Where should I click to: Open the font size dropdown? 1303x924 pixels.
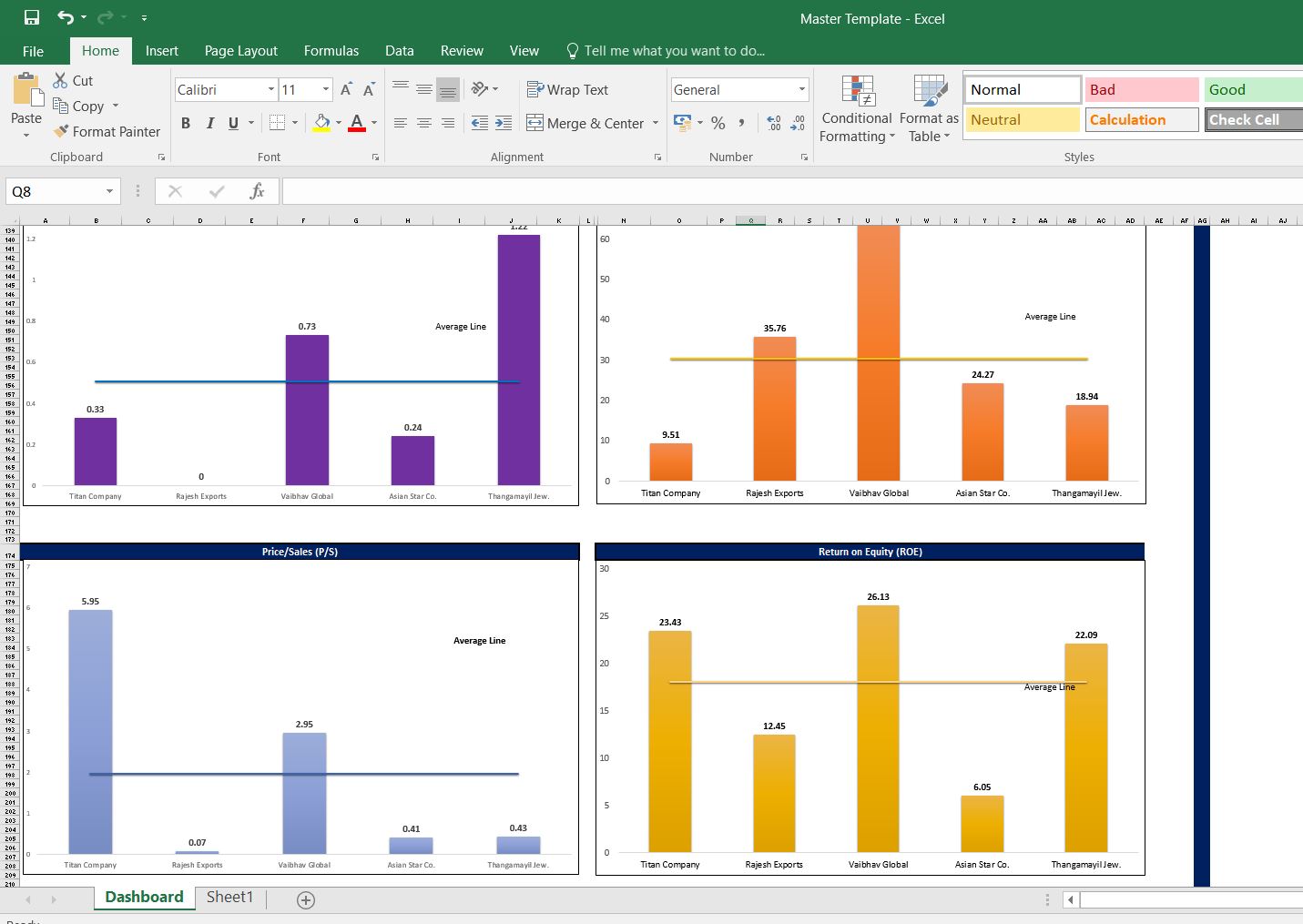(326, 89)
